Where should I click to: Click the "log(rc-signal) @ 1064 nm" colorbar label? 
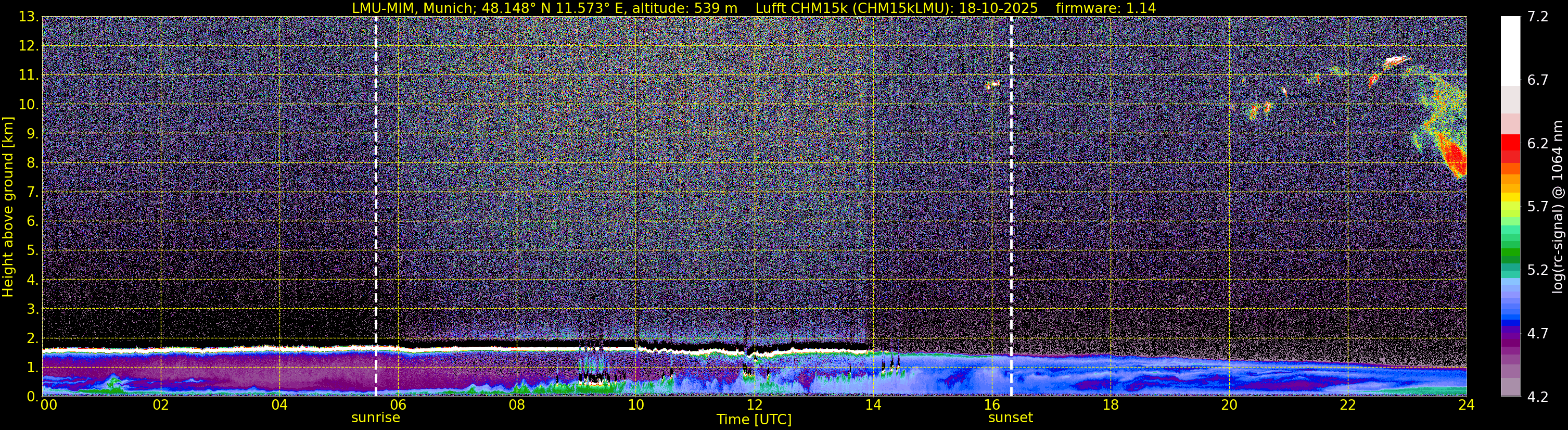coord(1558,207)
